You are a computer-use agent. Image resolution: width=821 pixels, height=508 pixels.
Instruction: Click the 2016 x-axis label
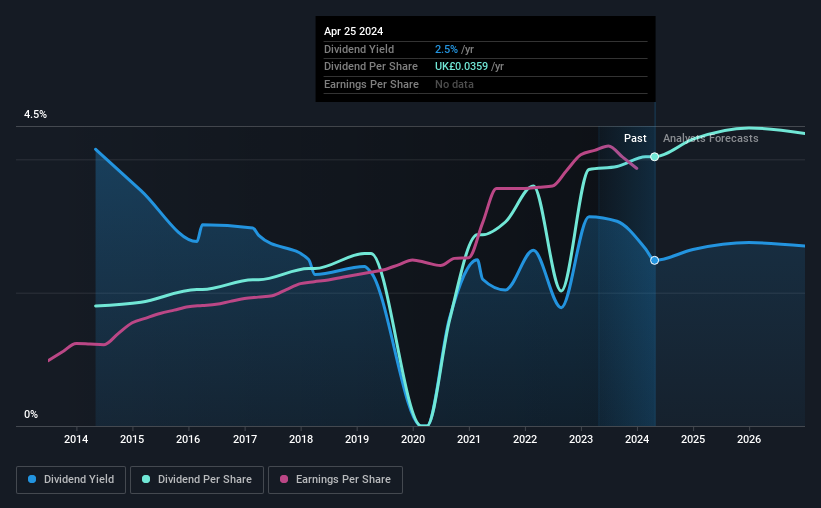[x=188, y=439]
